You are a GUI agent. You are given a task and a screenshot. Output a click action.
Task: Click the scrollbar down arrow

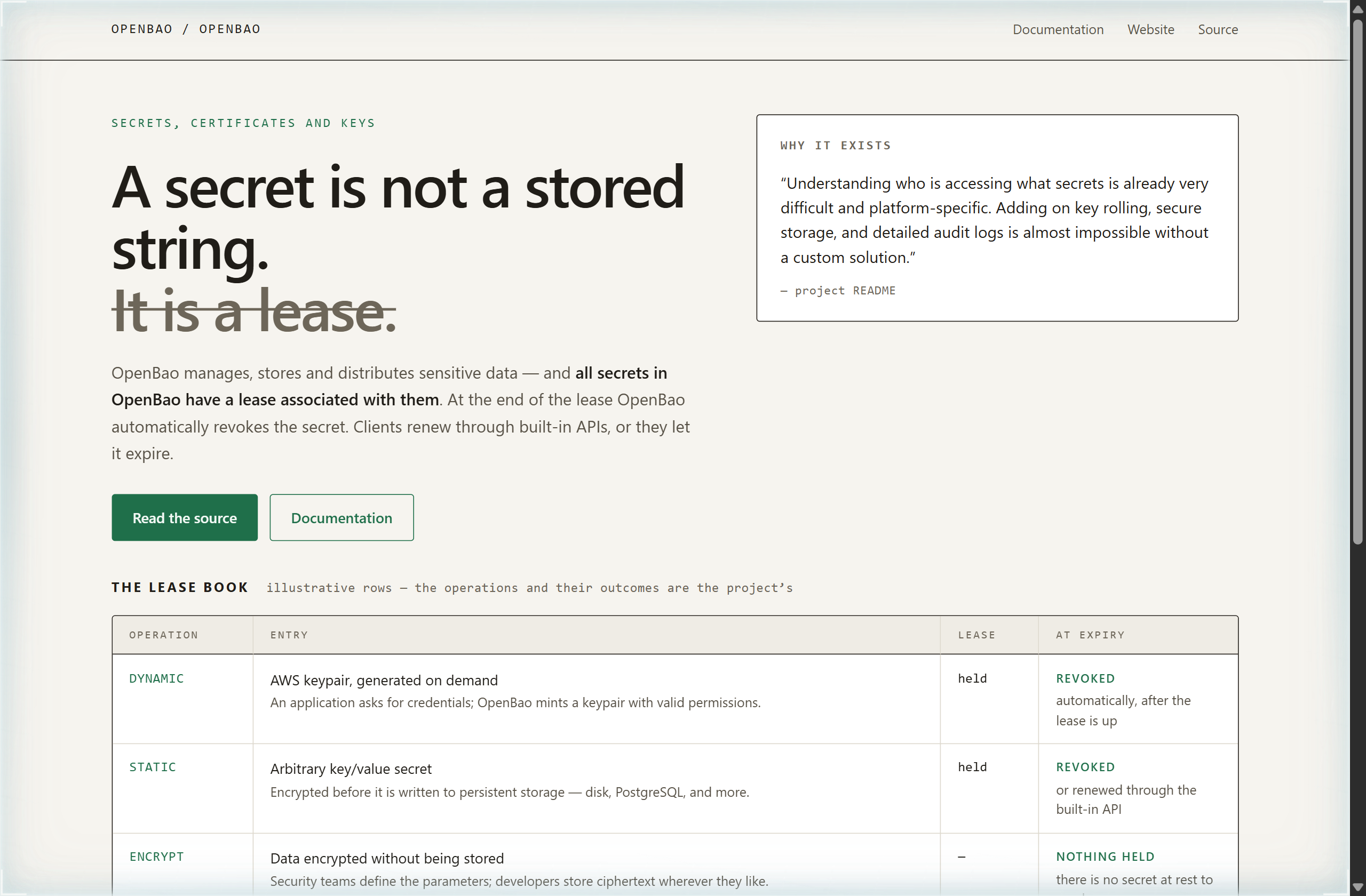tap(1357, 887)
